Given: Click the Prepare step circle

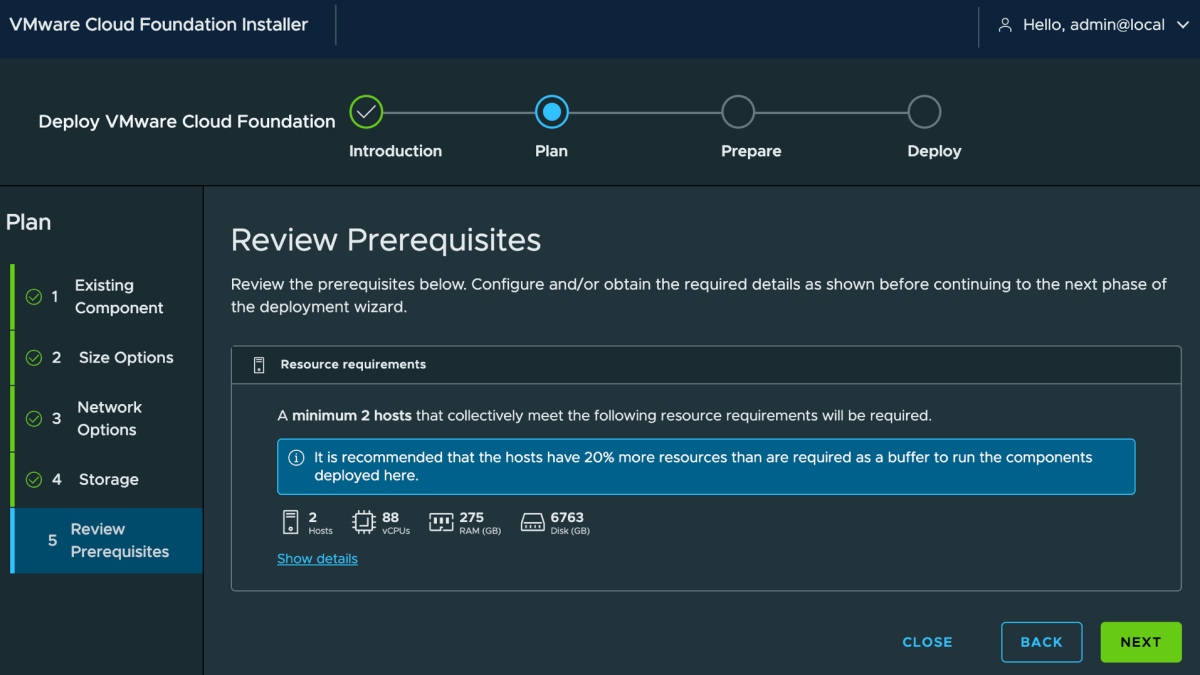Looking at the screenshot, I should coord(738,112).
